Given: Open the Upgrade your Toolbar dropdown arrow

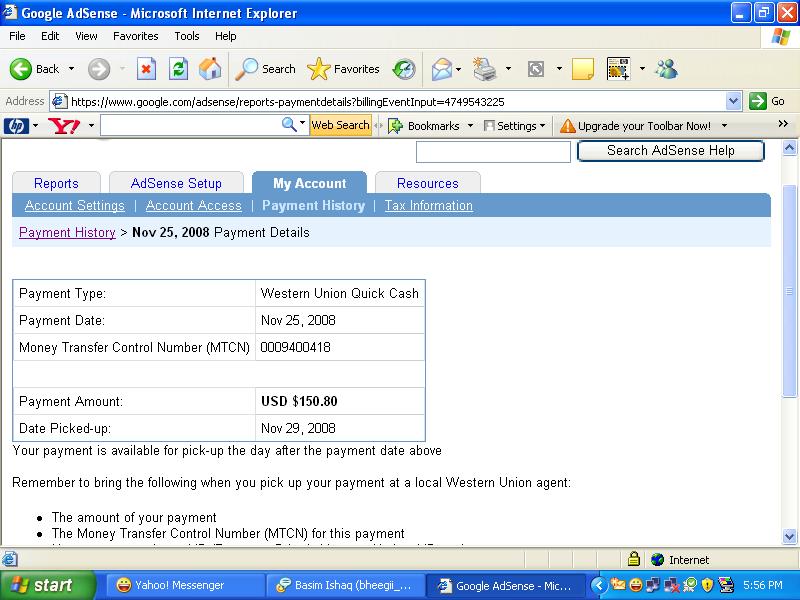Looking at the screenshot, I should coord(724,126).
